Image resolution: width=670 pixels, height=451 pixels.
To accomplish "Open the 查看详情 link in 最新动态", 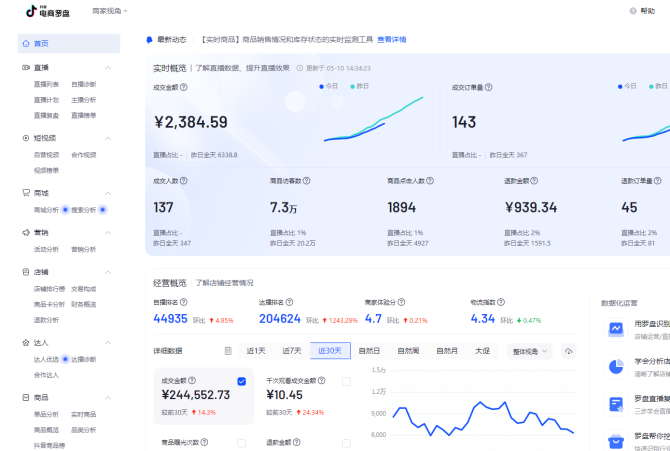I will (392, 40).
